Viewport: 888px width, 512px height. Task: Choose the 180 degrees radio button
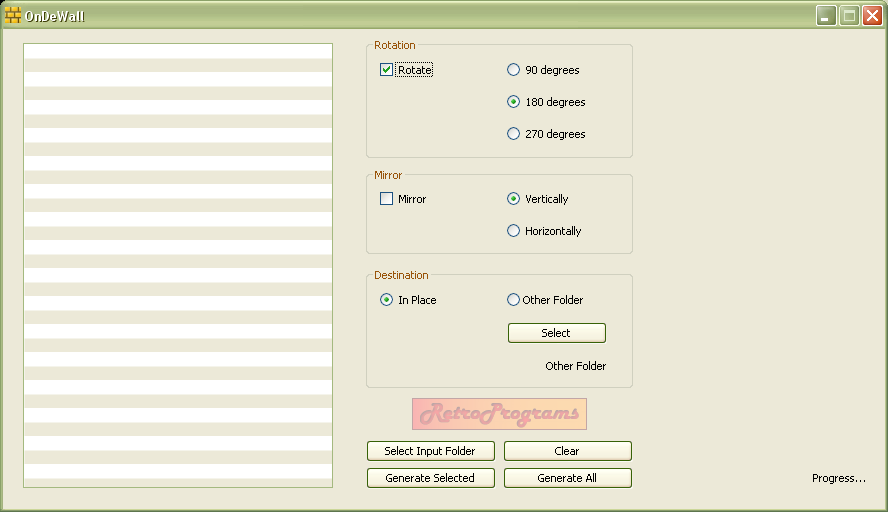tap(514, 102)
